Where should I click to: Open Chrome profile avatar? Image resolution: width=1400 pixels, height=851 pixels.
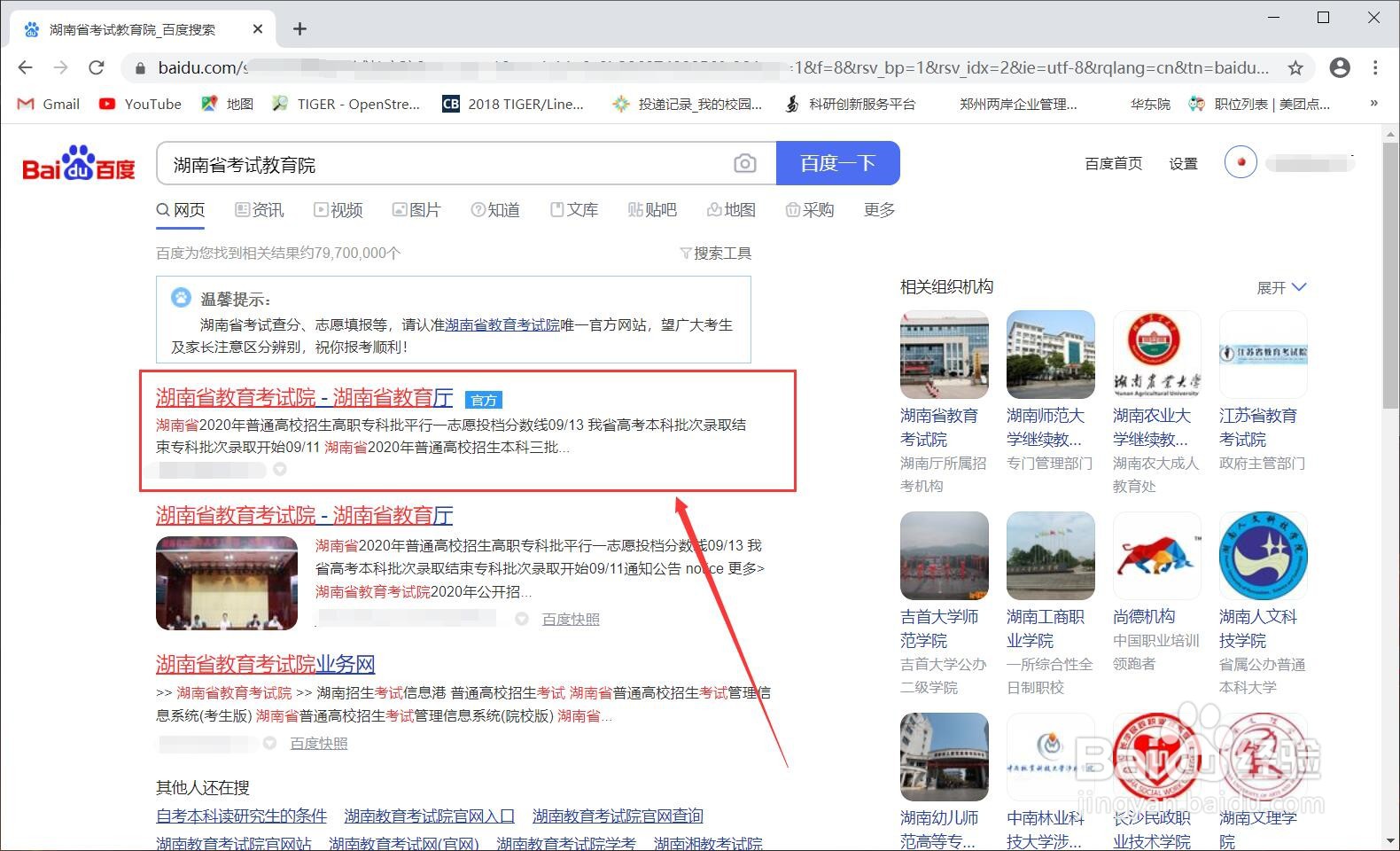tap(1340, 67)
